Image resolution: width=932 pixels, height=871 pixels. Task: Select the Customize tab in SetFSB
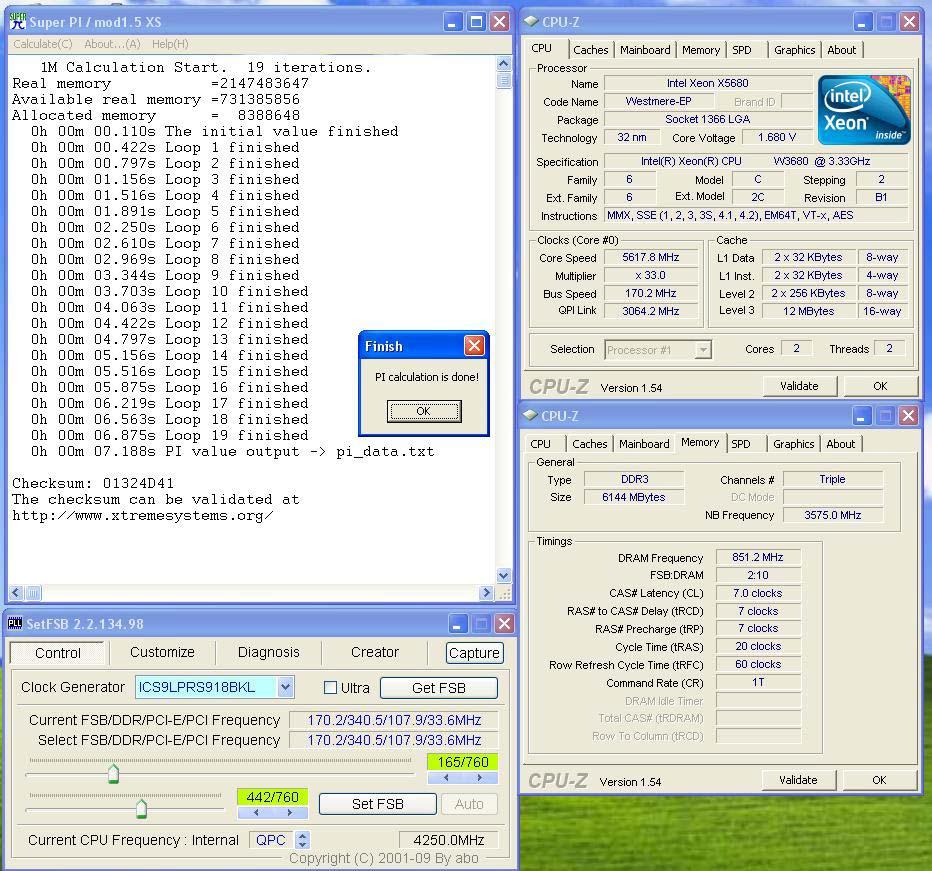[162, 652]
